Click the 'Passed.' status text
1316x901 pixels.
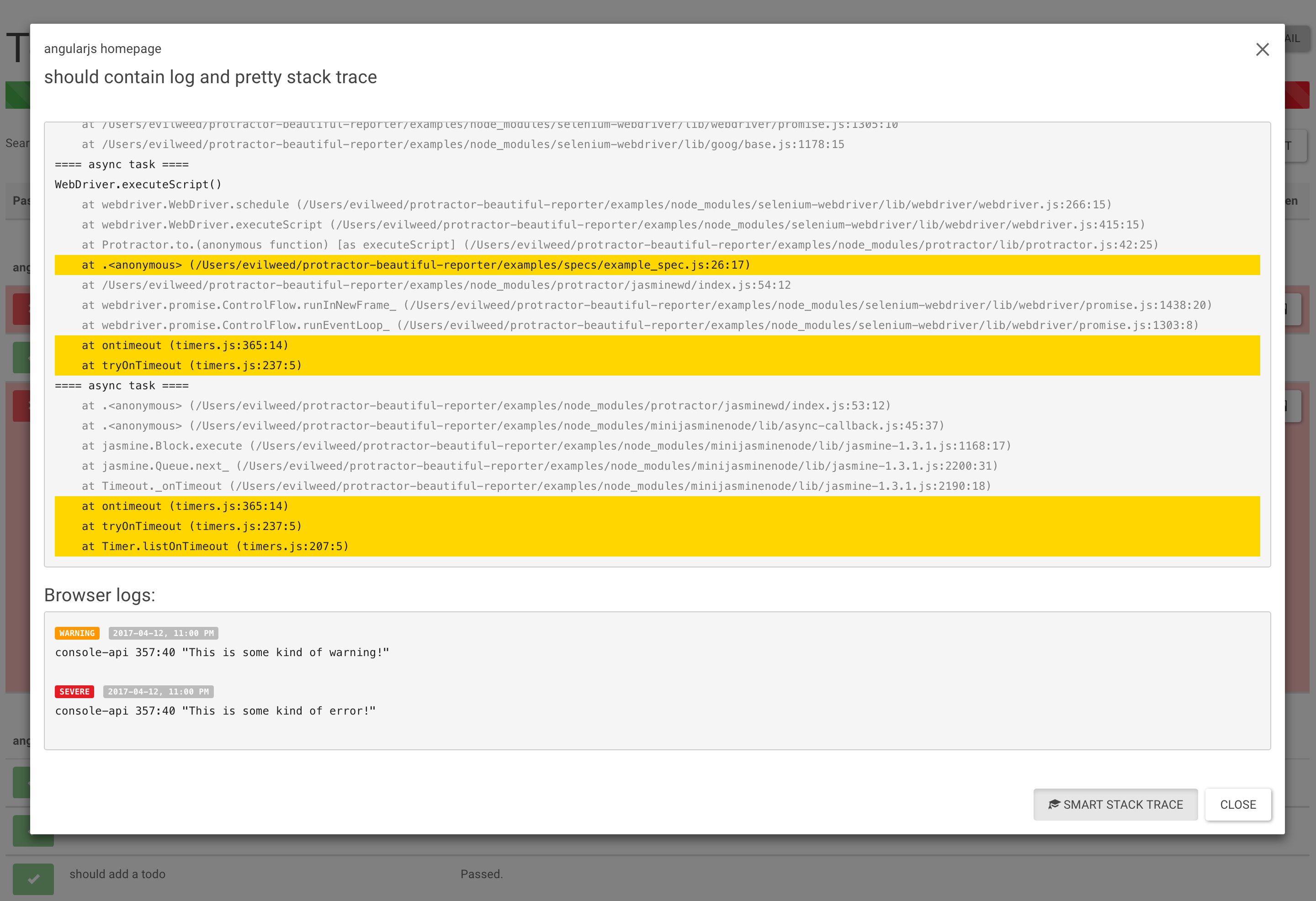tap(481, 874)
